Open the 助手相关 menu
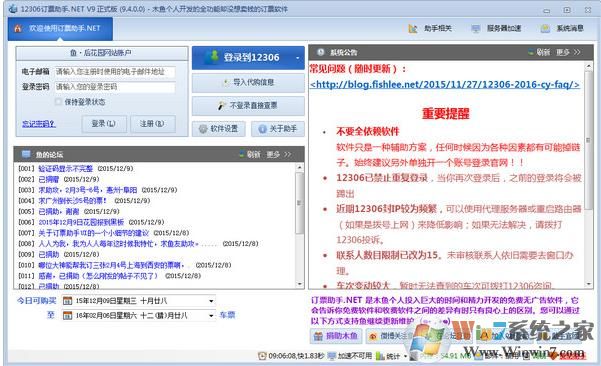The height and width of the screenshot is (366, 601). click(430, 28)
